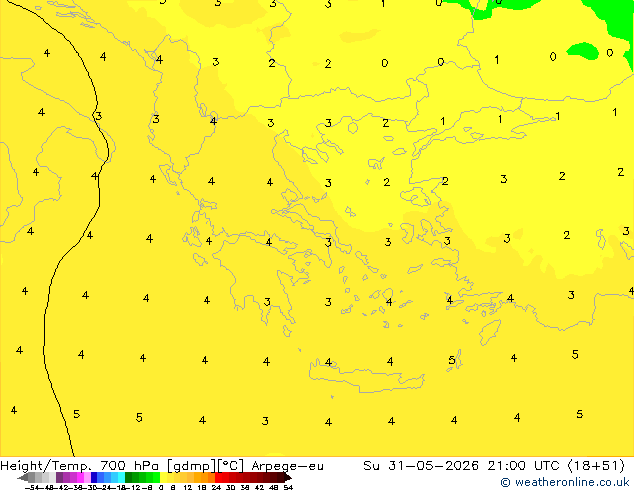Viewport: 634px width, 490px height.
Task: Click the gray left arrow end of color scale
Action: [x=23, y=478]
